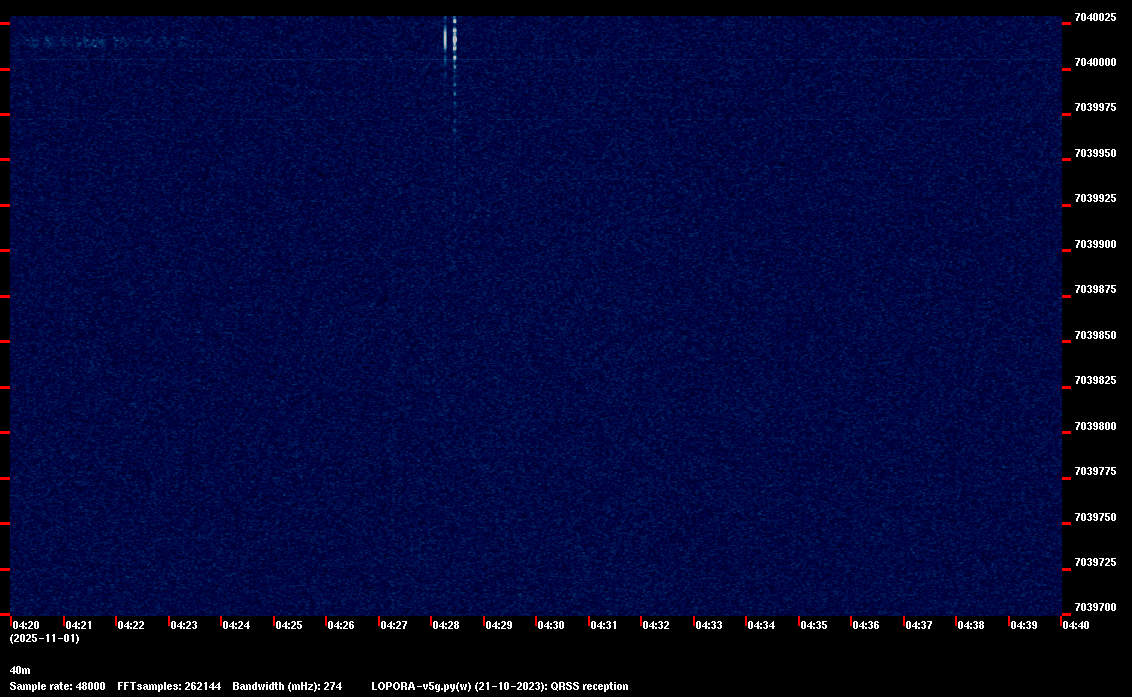1132x697 pixels.
Task: Click the 7039775 frequency label
Action: tap(1095, 472)
